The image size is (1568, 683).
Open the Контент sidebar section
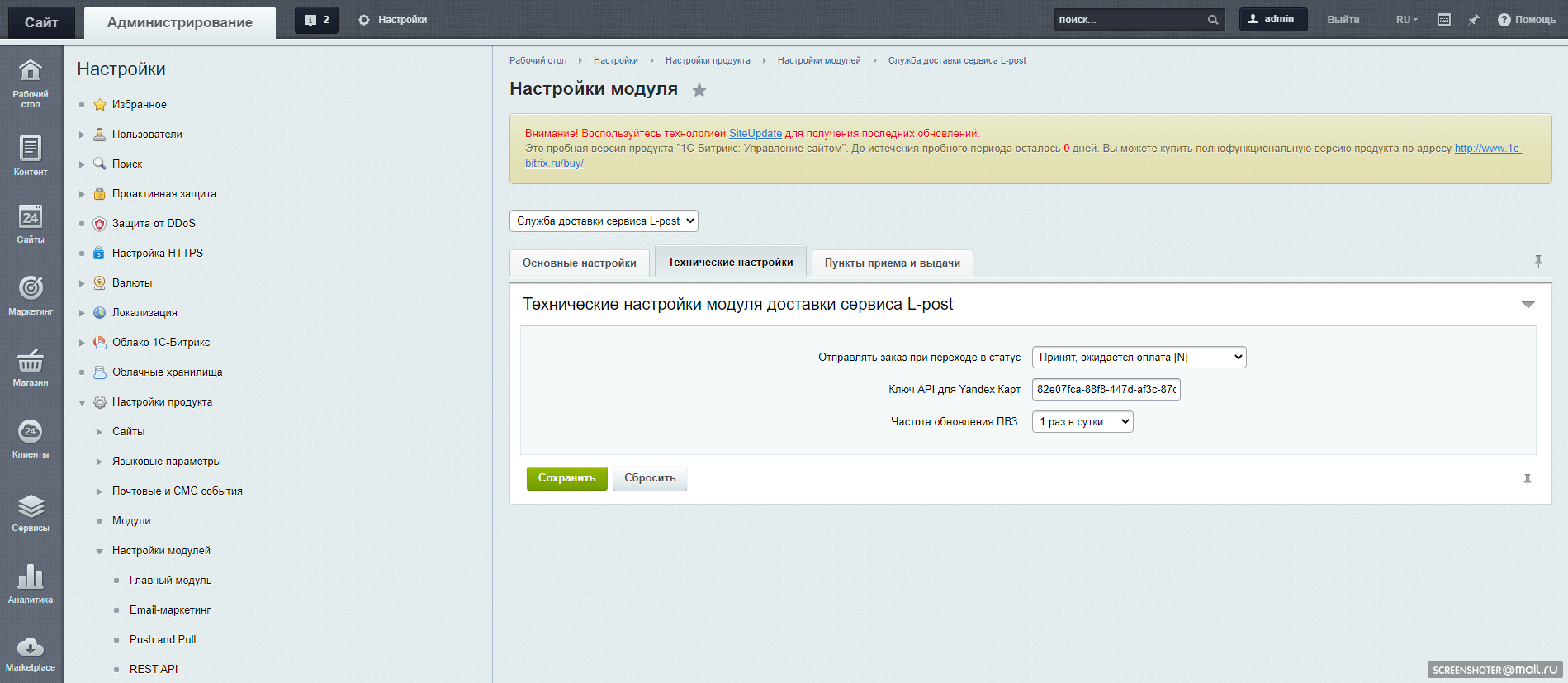pos(31,149)
